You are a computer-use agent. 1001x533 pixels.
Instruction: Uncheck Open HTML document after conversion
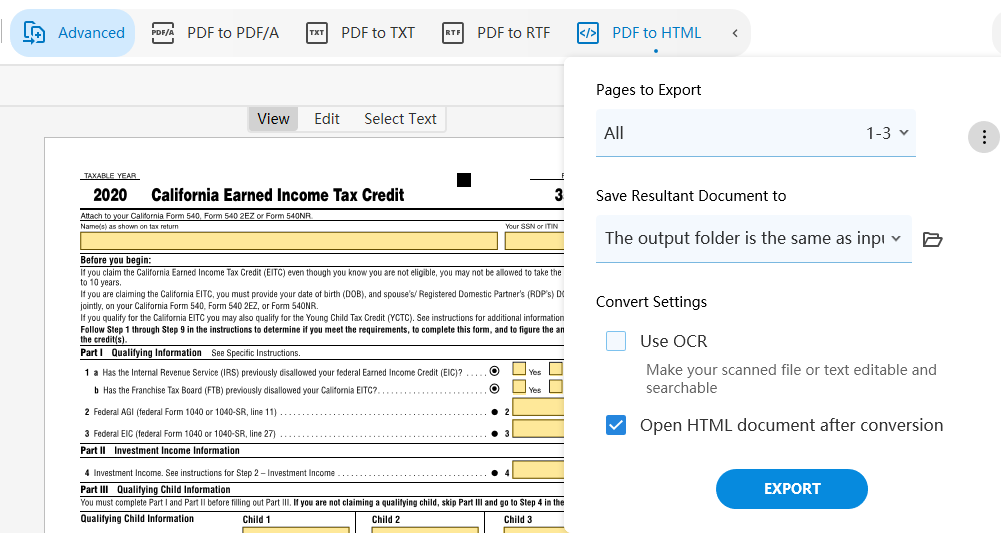[616, 425]
